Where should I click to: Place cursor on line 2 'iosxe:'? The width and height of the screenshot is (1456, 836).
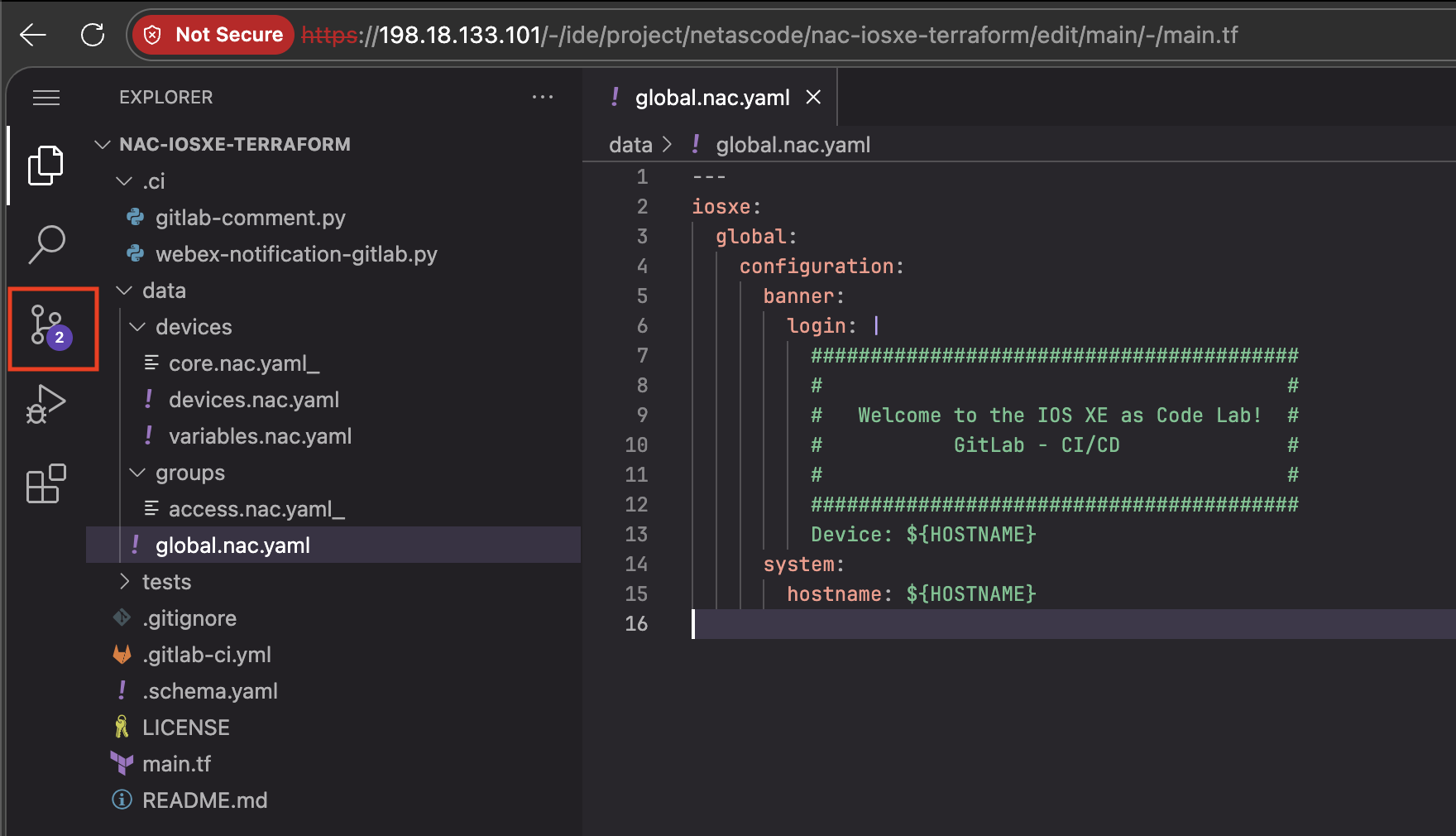coord(726,207)
